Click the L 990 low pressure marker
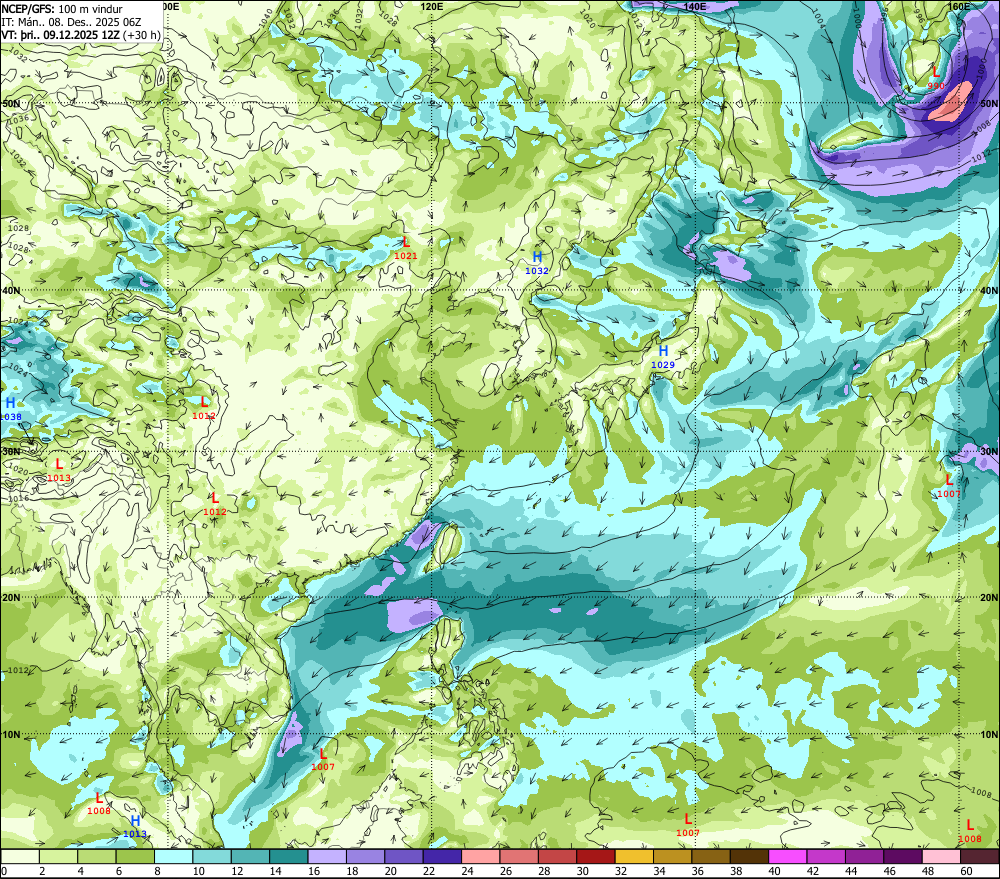The width and height of the screenshot is (1000, 879). [936, 78]
